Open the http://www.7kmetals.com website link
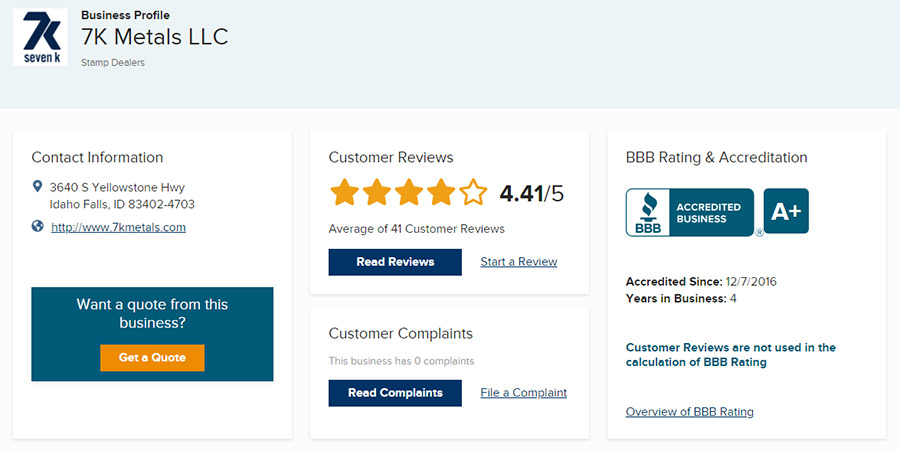 [x=118, y=227]
